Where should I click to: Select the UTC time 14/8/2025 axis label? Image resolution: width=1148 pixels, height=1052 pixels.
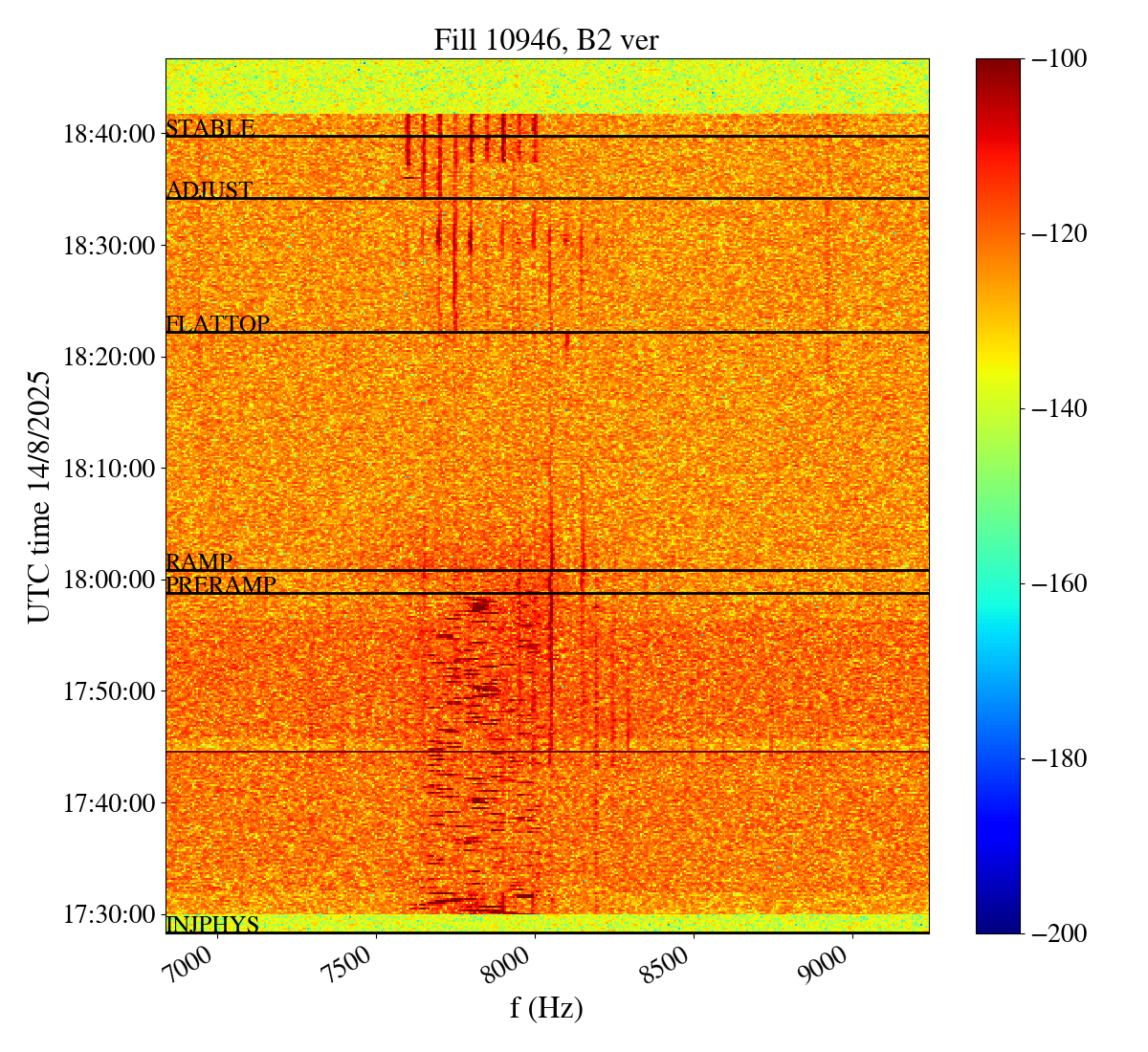click(x=39, y=496)
